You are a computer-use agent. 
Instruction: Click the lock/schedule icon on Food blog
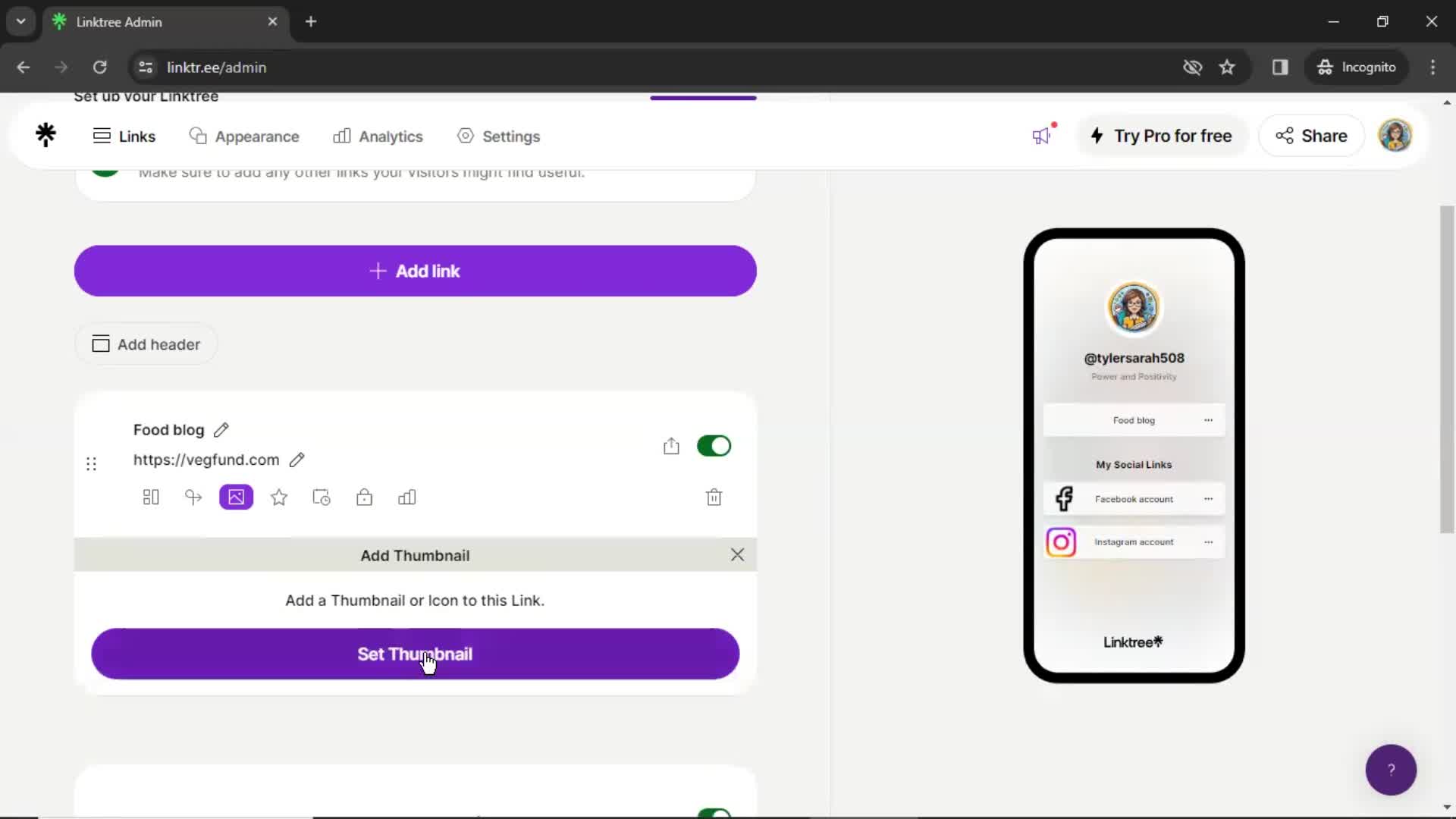[x=364, y=497]
